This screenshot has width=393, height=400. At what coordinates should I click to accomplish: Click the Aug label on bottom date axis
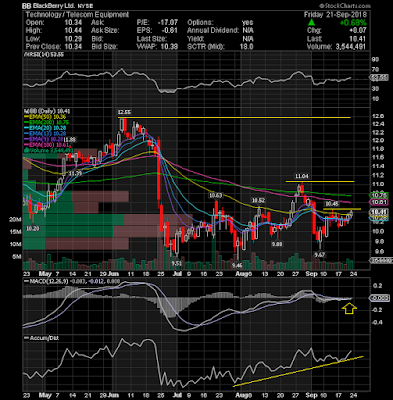coord(243,395)
